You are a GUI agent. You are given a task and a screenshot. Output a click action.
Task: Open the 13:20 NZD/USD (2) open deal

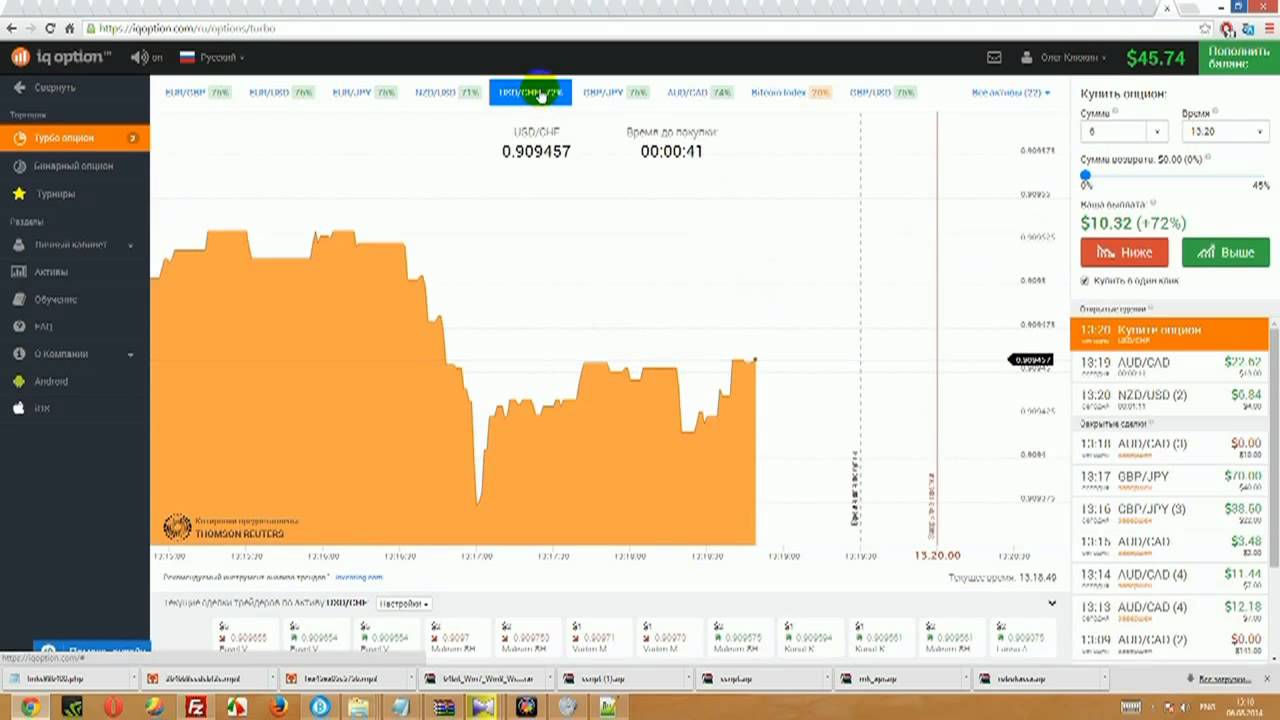[x=1169, y=399]
